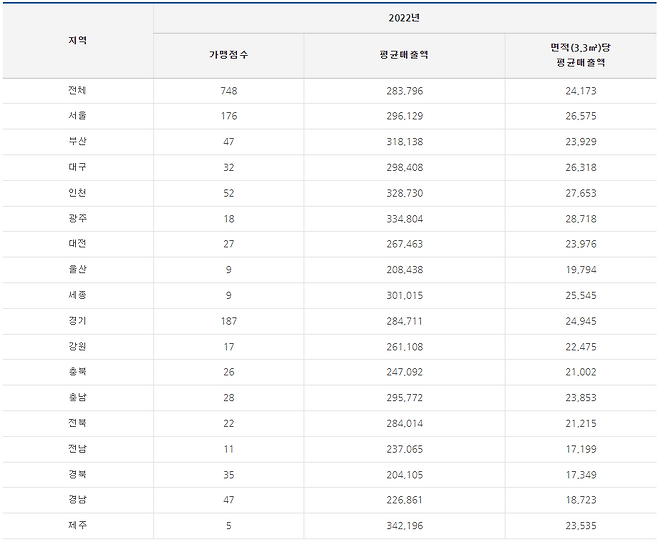This screenshot has width=658, height=542.
Task: Select the 대구 region cell
Action: tap(77, 168)
